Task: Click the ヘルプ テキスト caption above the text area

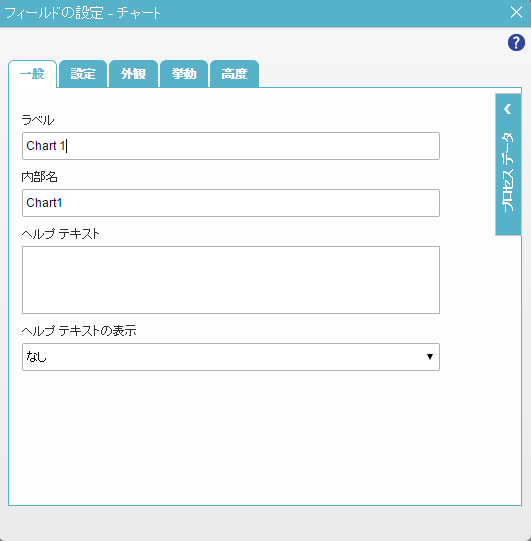Action: [60, 234]
